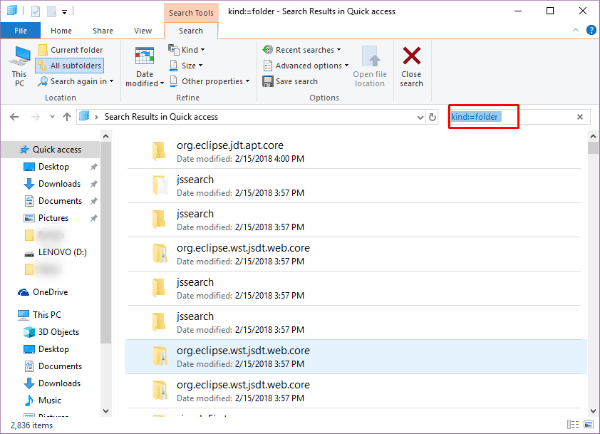This screenshot has width=600, height=434.
Task: Open the Other properties dropdown
Action: click(x=209, y=81)
